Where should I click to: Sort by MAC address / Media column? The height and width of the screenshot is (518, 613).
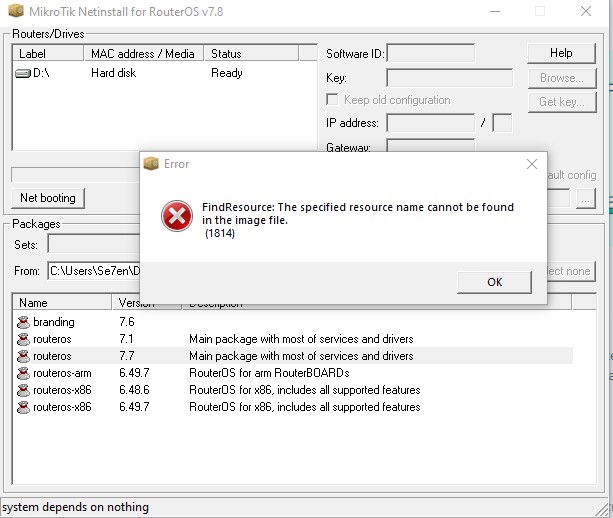point(144,54)
